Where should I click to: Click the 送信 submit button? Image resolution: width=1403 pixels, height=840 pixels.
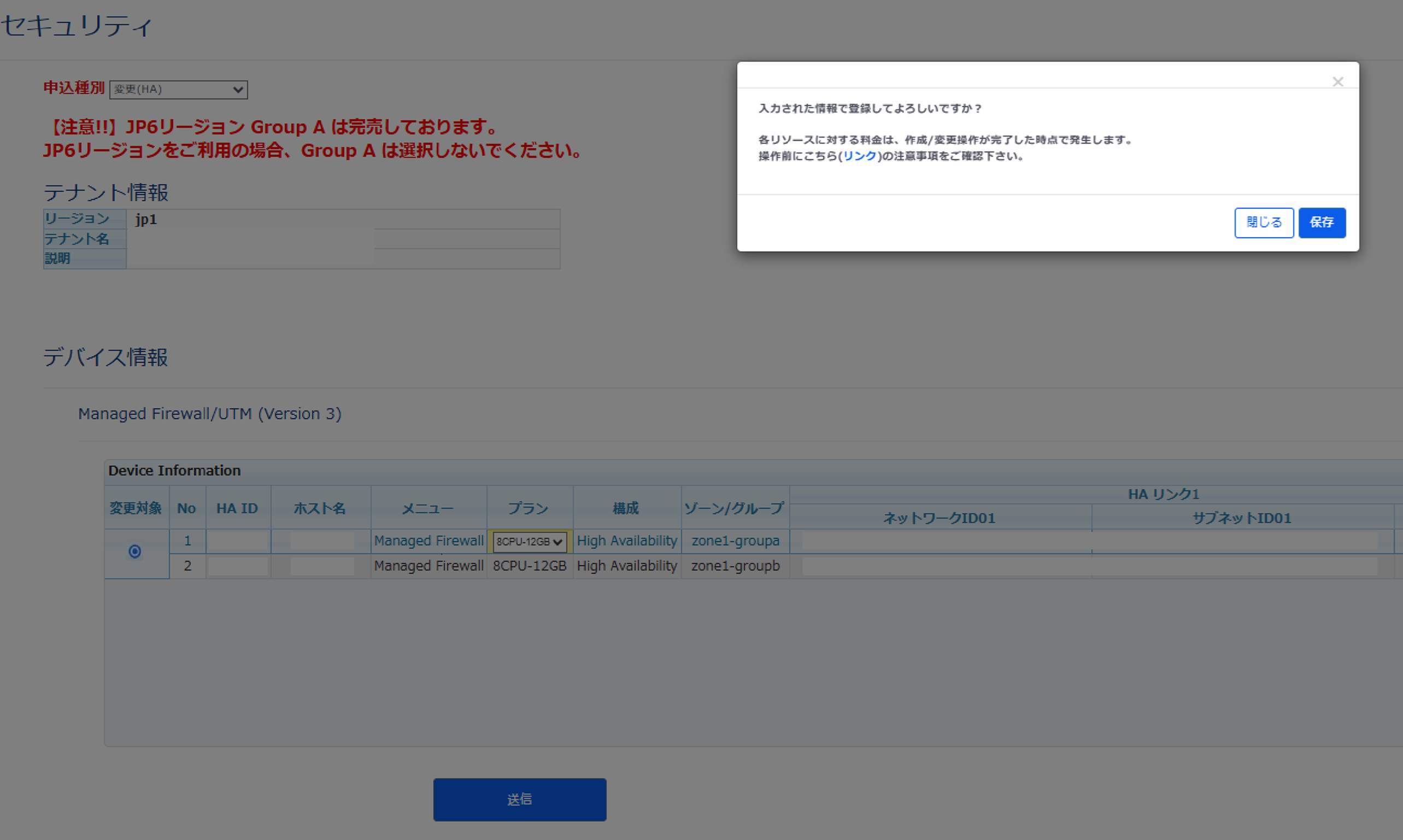click(520, 799)
